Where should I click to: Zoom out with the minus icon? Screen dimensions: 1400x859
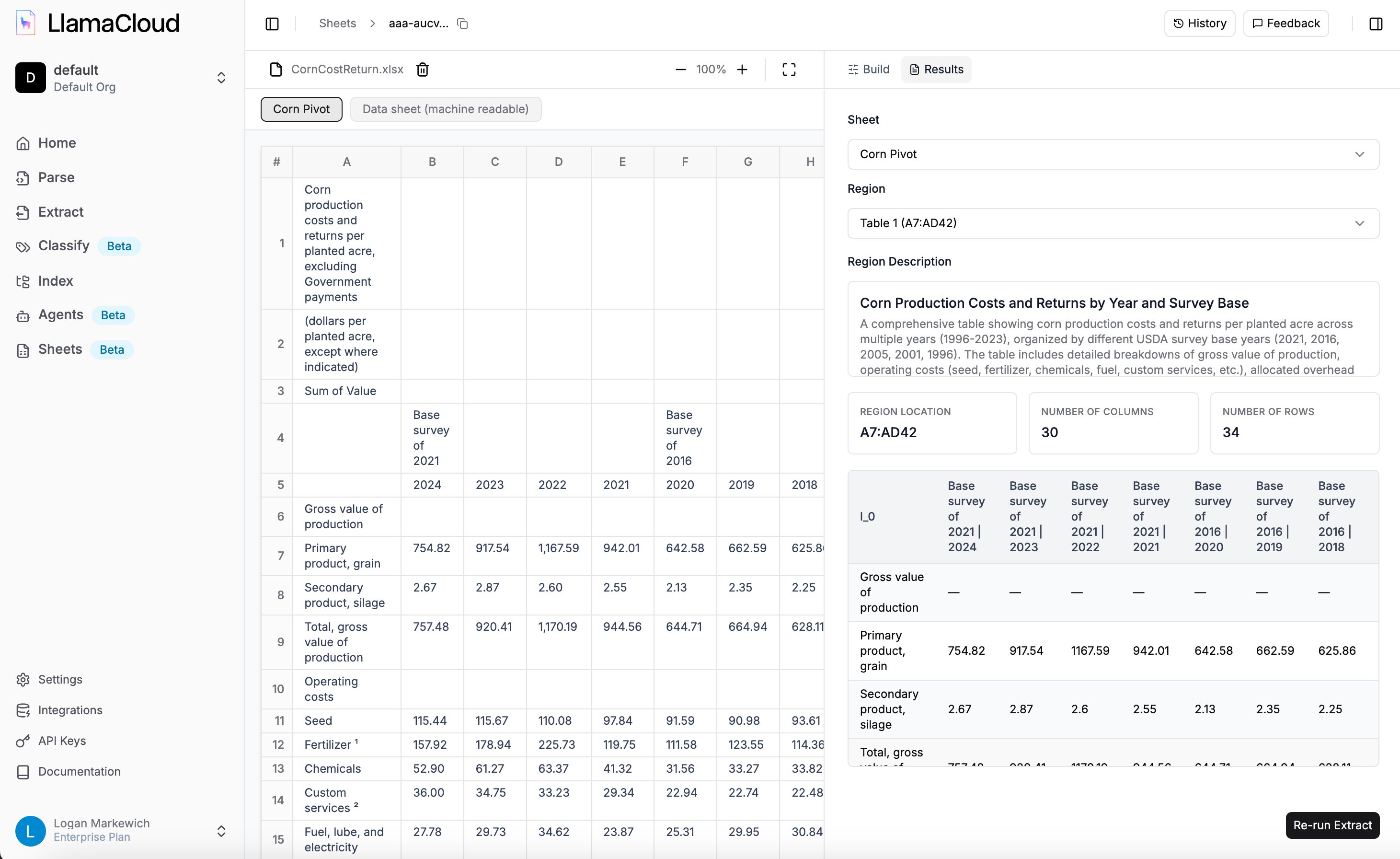coord(680,70)
